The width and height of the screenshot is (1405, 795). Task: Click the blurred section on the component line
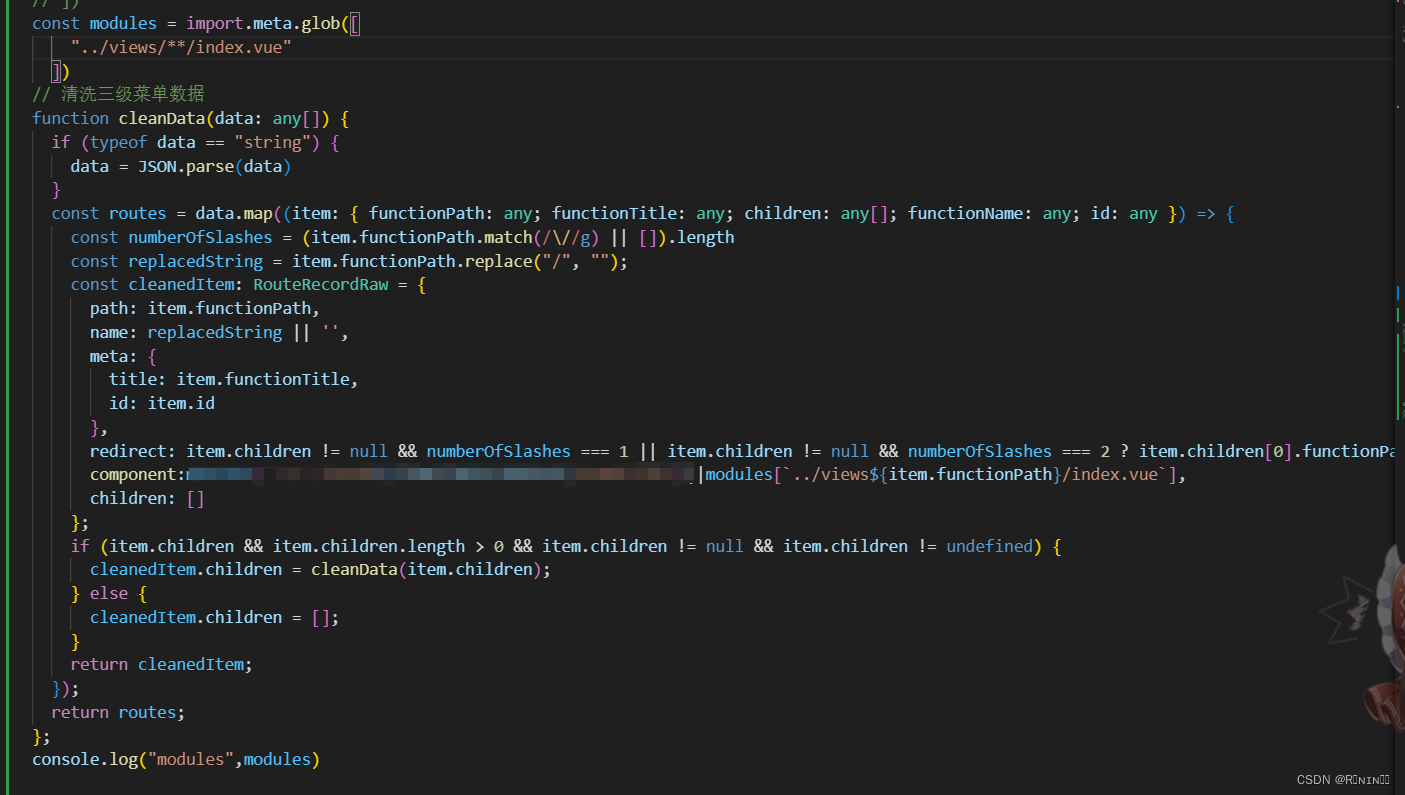[440, 474]
